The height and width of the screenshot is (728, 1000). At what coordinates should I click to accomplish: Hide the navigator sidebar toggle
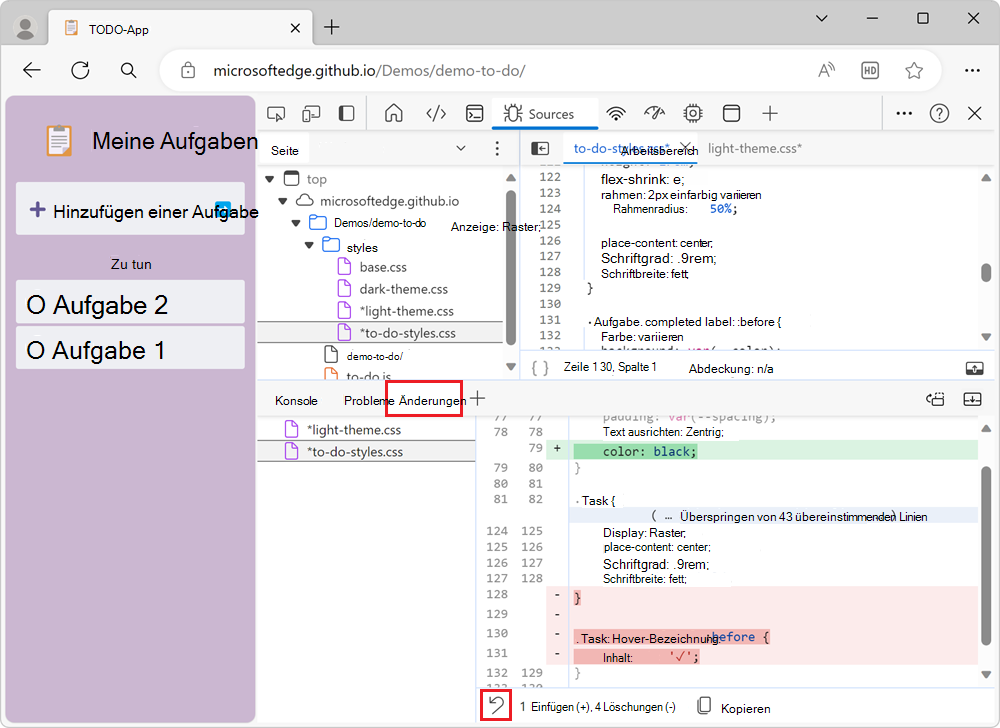coord(540,149)
